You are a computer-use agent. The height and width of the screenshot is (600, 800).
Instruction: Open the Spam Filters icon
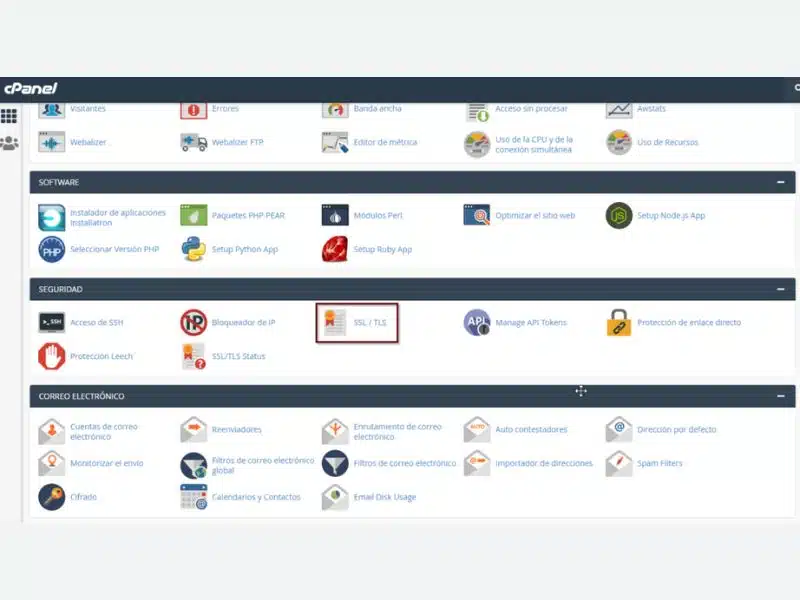[619, 463]
